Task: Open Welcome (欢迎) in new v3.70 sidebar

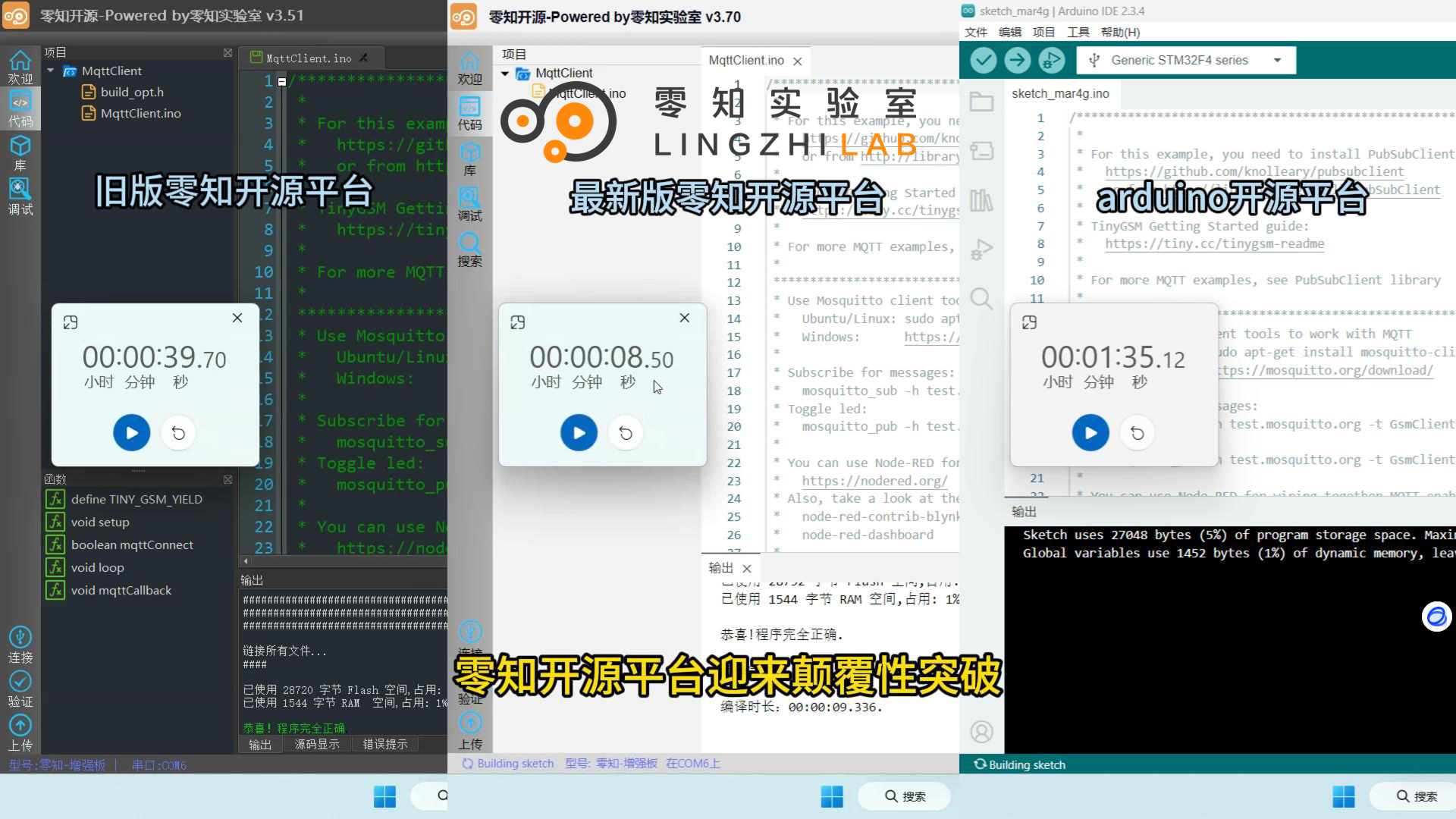Action: coord(470,68)
